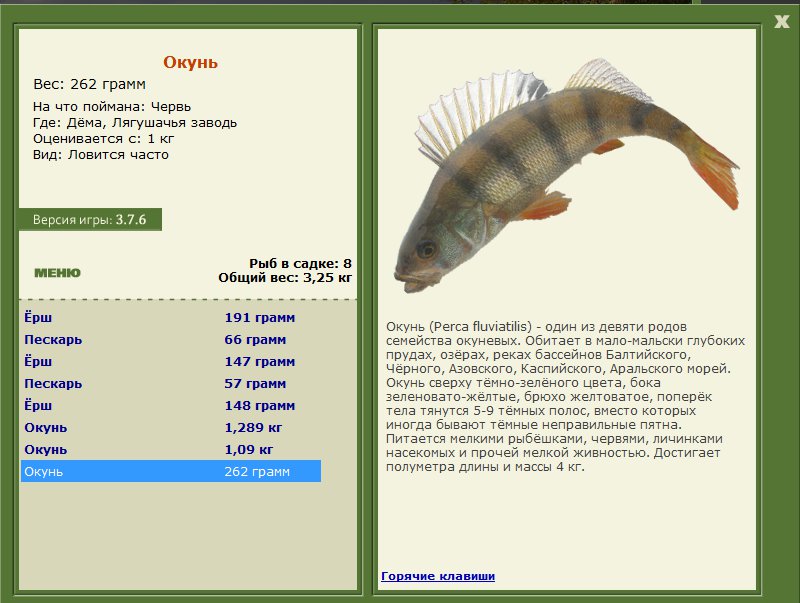Select the Ёрш 147 грамм row
The height and width of the screenshot is (603, 800).
171,361
